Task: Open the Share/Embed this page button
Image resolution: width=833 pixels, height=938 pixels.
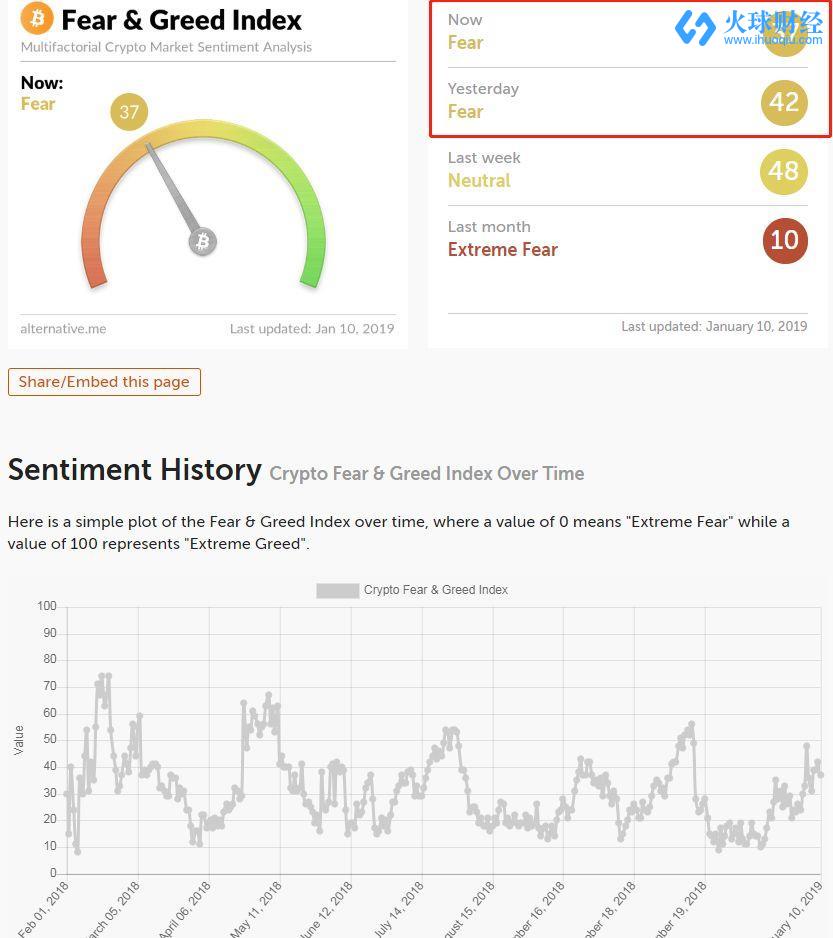Action: tap(104, 382)
